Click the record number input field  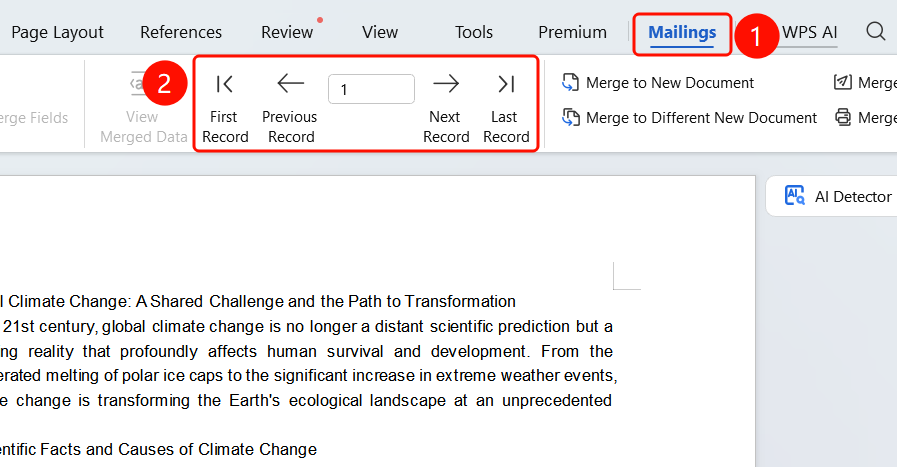tap(371, 89)
